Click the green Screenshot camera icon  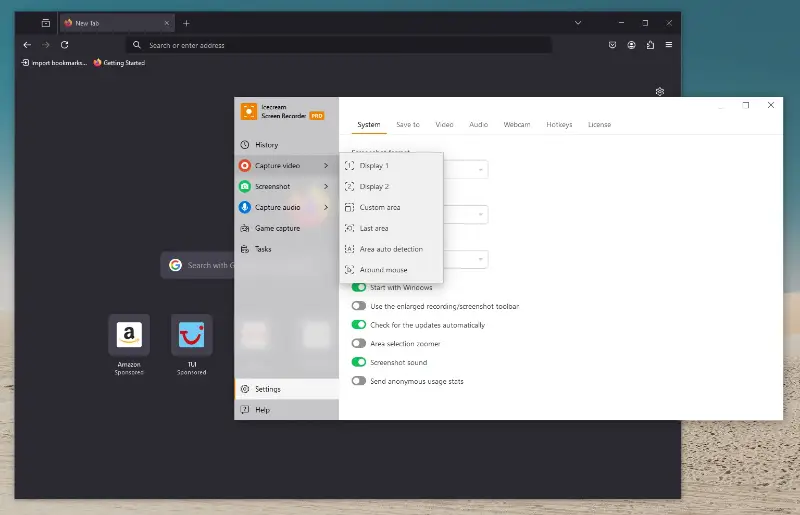point(245,186)
